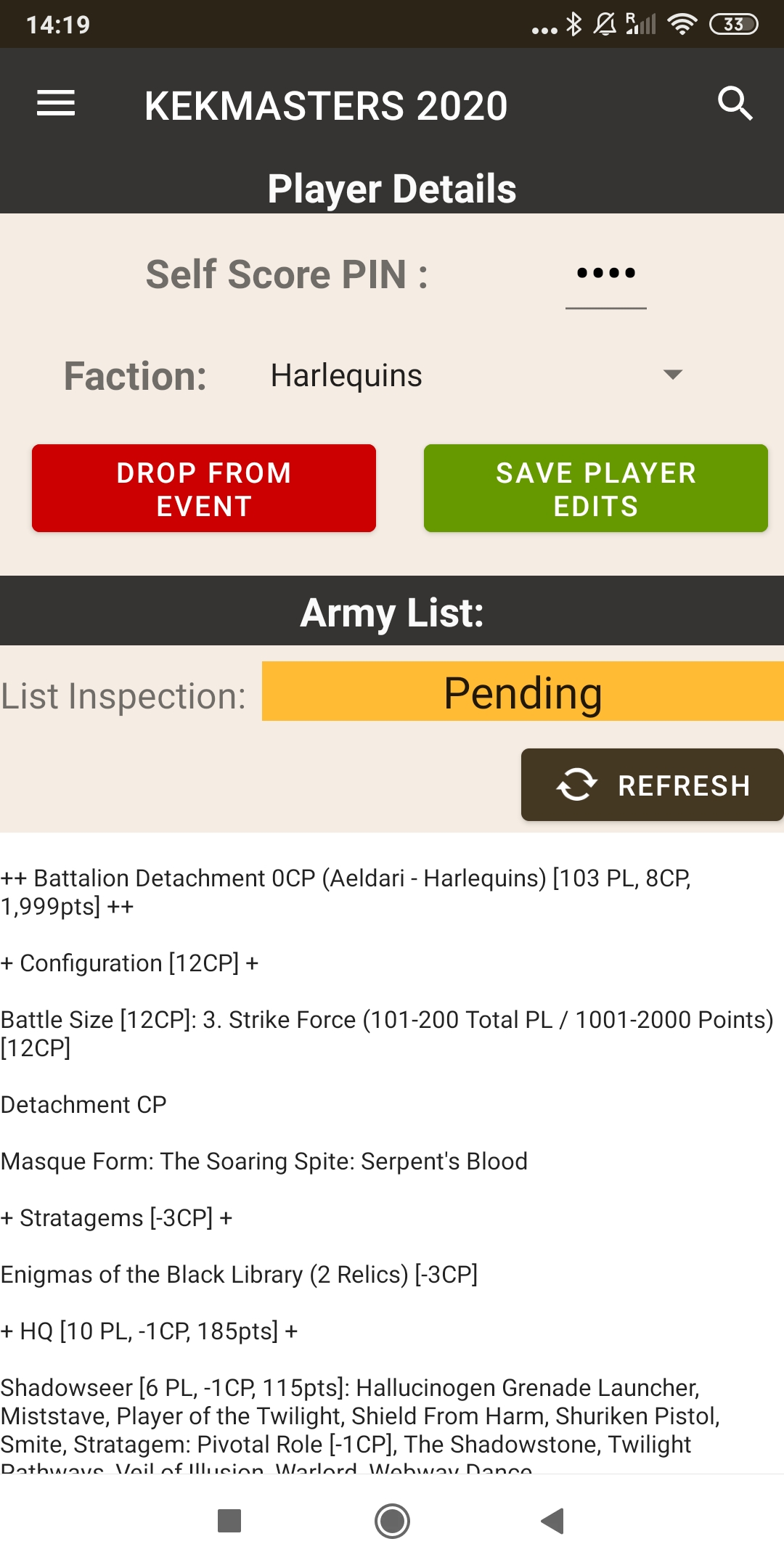The image size is (784, 1568).
Task: Tap the recent apps square
Action: 229,1521
